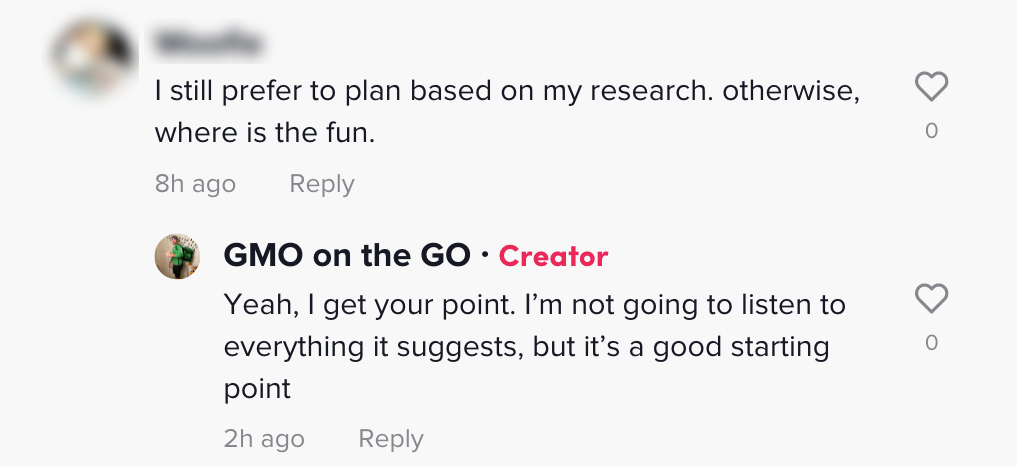
Task: Click the 8h ago timestamp
Action: click(x=195, y=184)
